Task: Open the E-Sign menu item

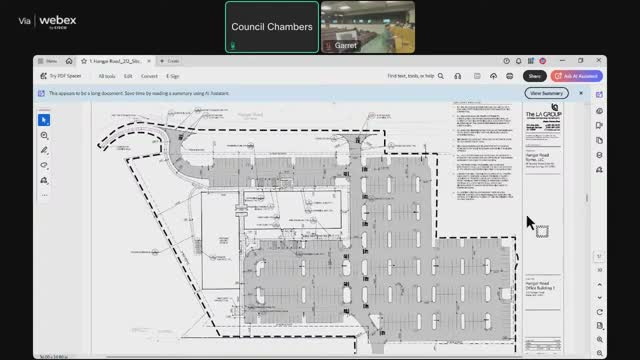Action: (173, 76)
